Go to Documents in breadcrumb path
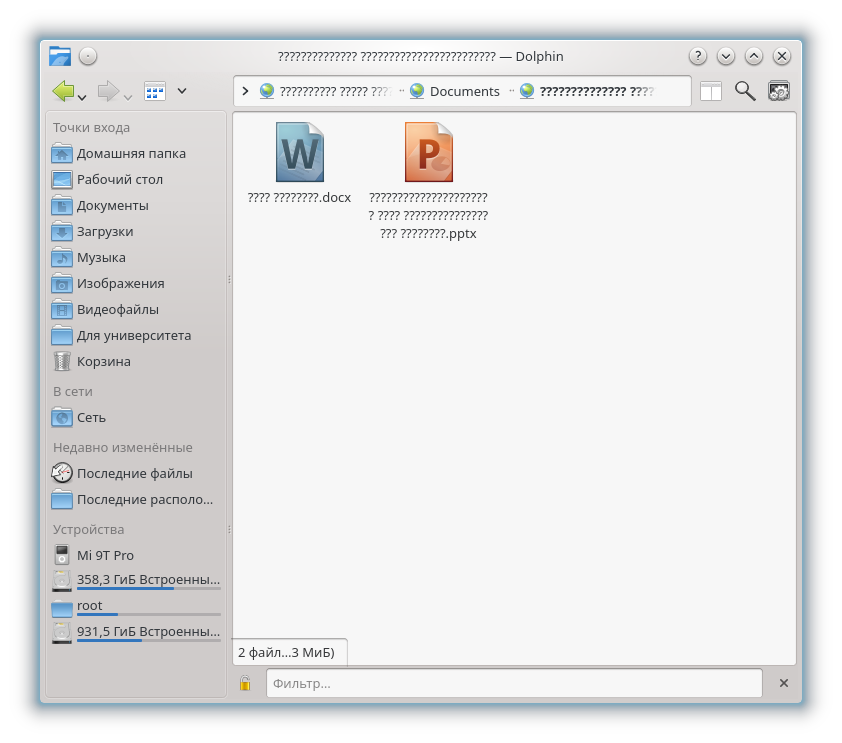 coord(464,91)
